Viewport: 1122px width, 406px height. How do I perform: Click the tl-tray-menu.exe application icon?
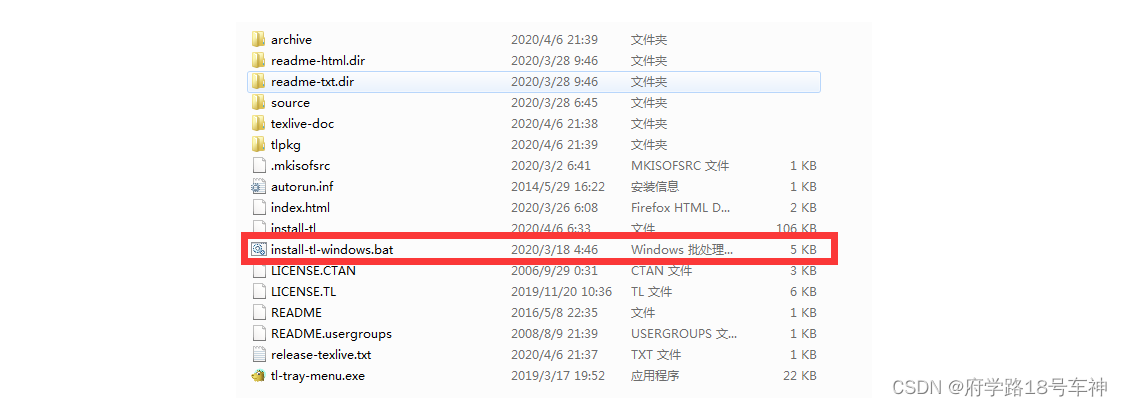tap(258, 375)
